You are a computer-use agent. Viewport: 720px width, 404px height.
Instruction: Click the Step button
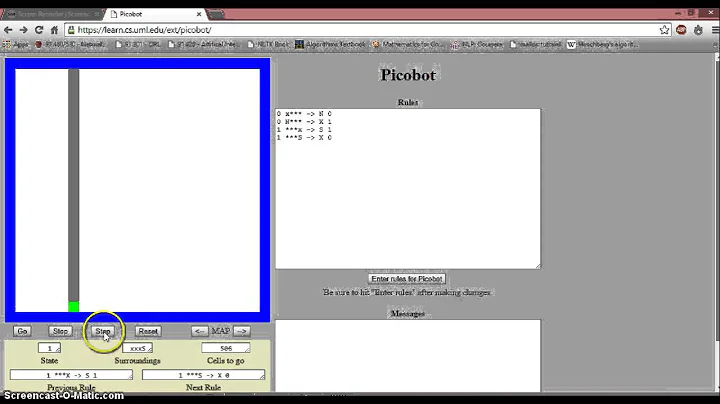pyautogui.click(x=103, y=331)
